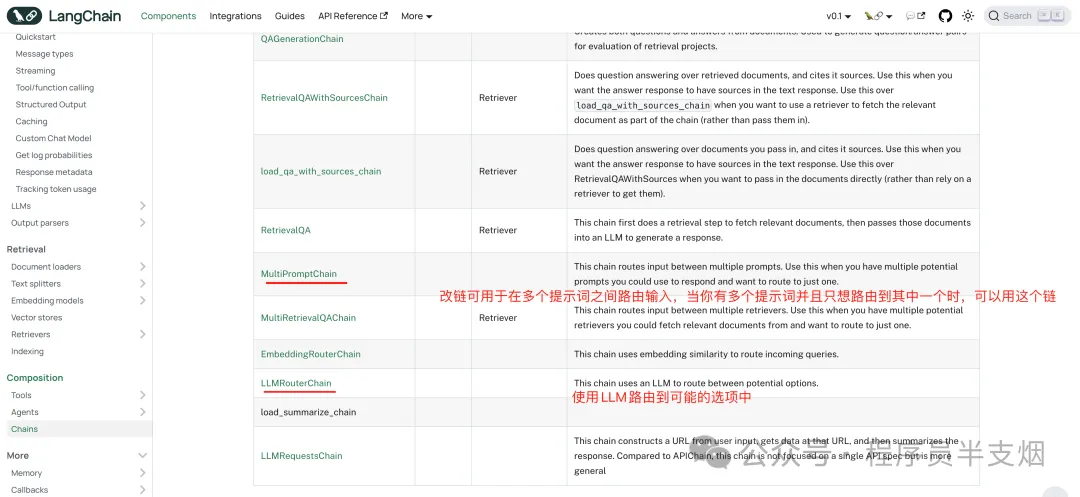Expand the Memory sidebar chevron
1080x497 pixels.
142,473
